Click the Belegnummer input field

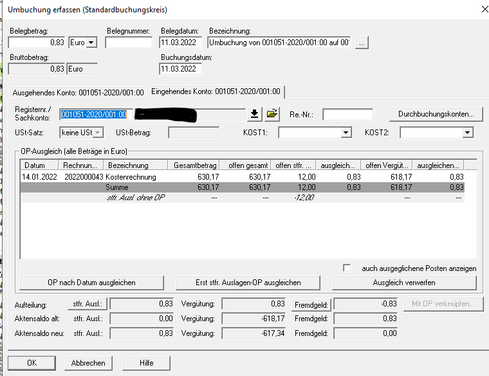(x=129, y=43)
